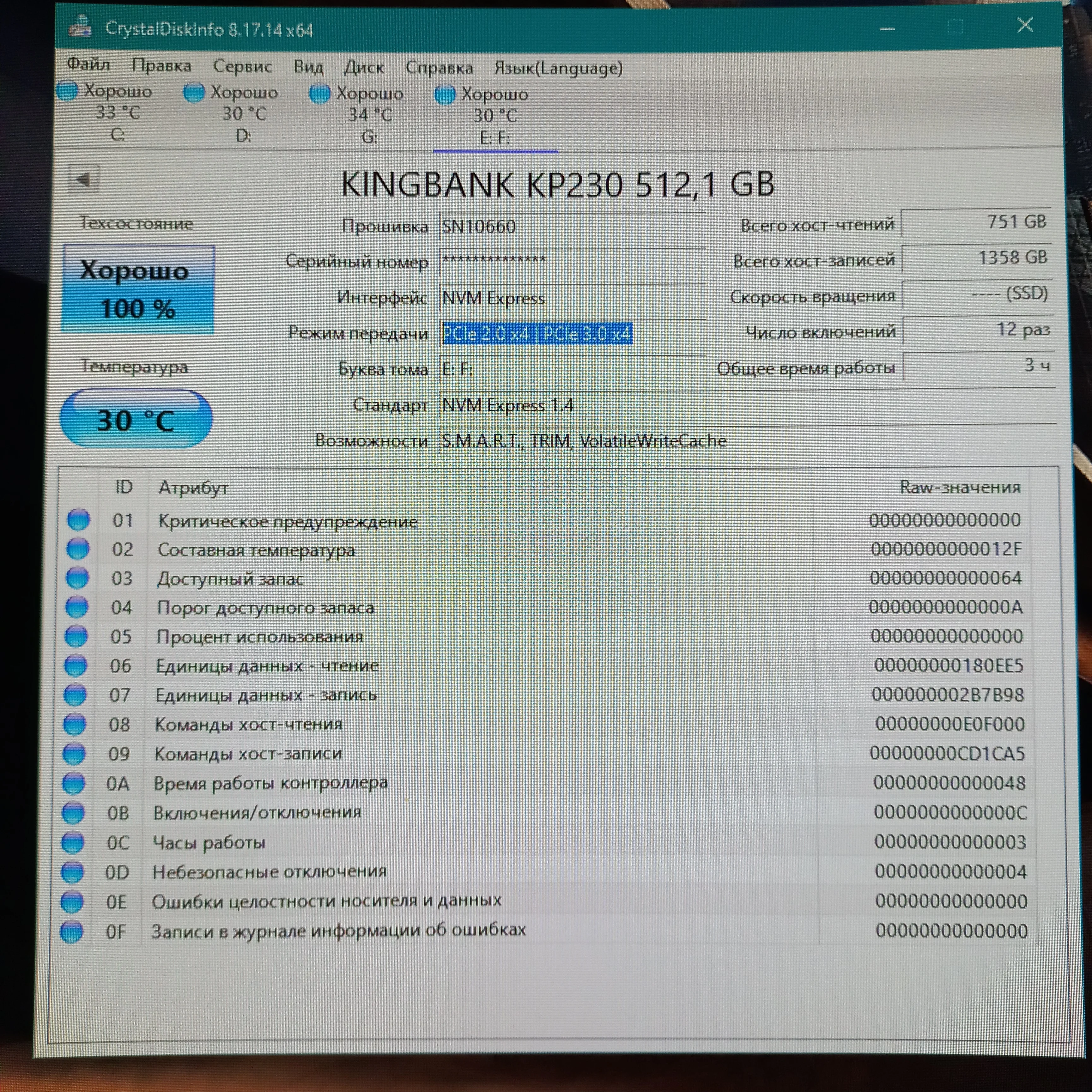Open the Язык(Language) menu
The width and height of the screenshot is (1092, 1092).
[x=558, y=68]
